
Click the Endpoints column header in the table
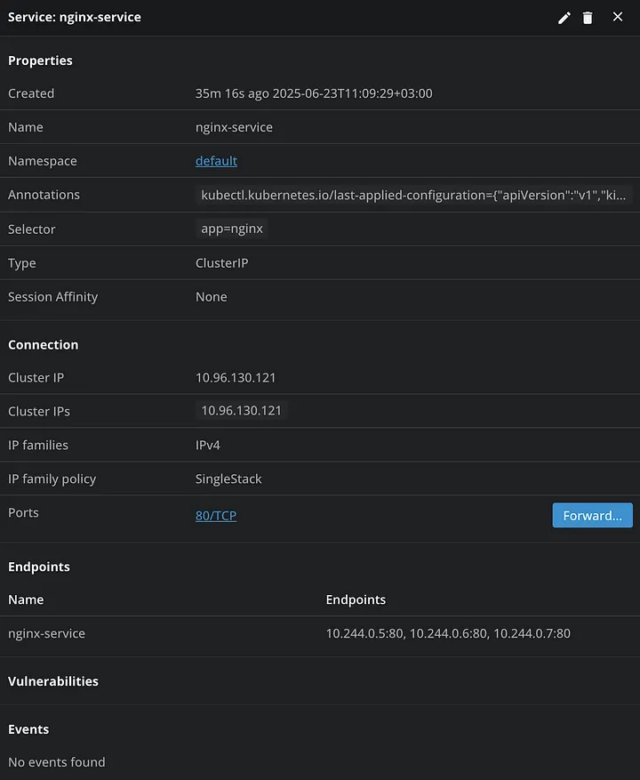tap(355, 600)
